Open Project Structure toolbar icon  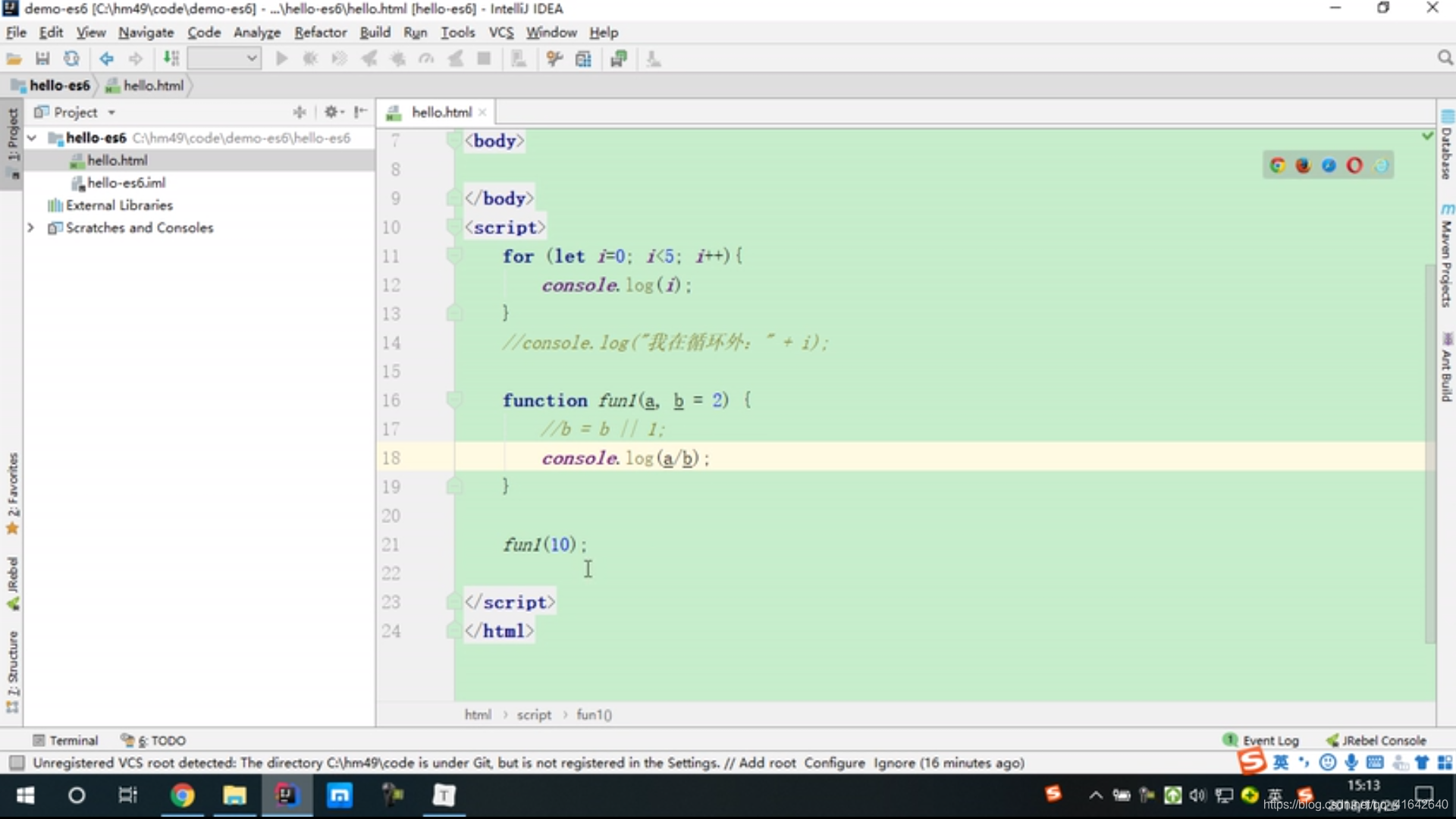tap(583, 59)
